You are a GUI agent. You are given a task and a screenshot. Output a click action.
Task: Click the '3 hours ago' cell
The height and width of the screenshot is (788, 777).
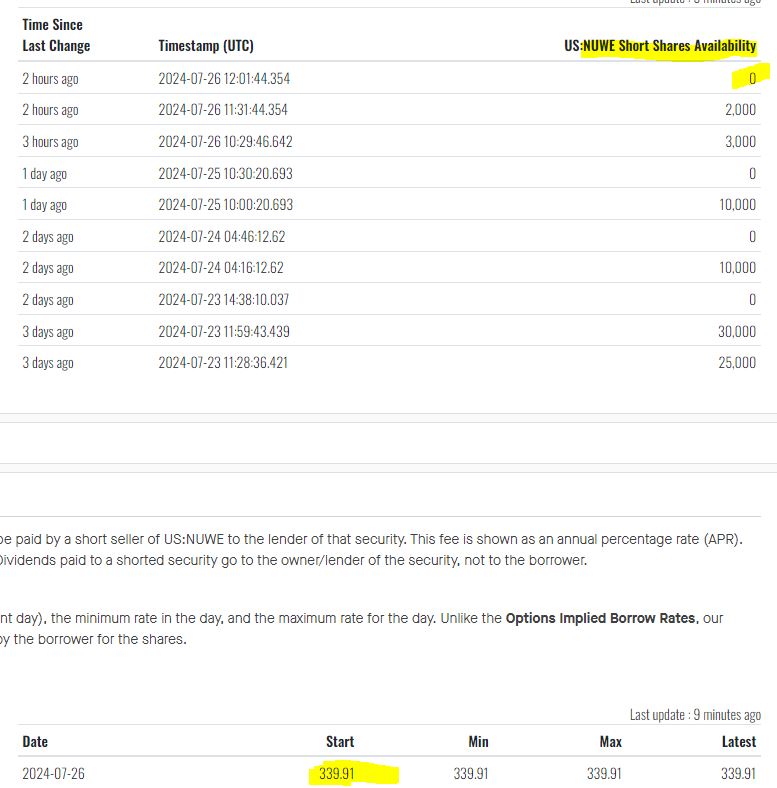50,142
